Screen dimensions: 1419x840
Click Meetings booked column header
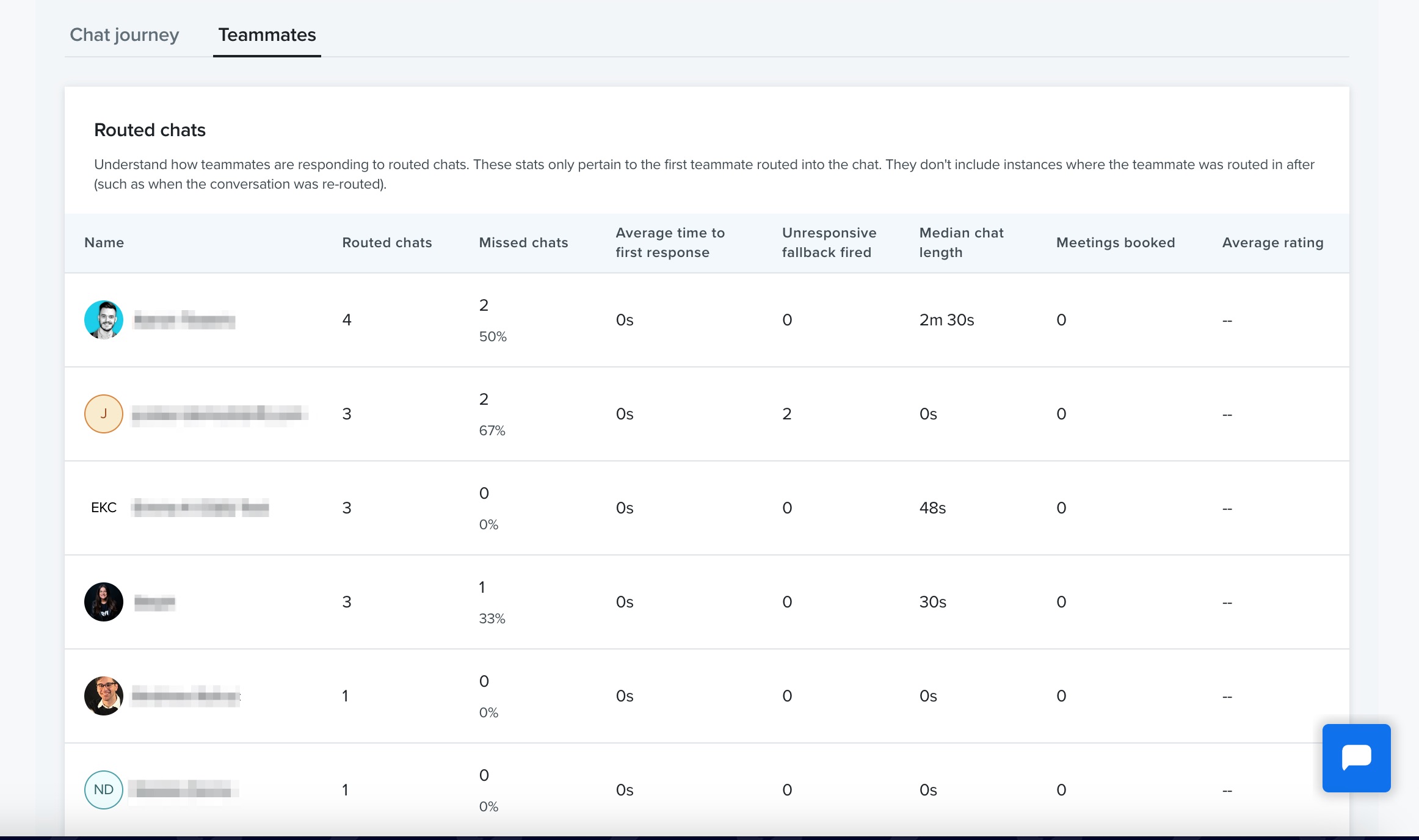coord(1116,242)
